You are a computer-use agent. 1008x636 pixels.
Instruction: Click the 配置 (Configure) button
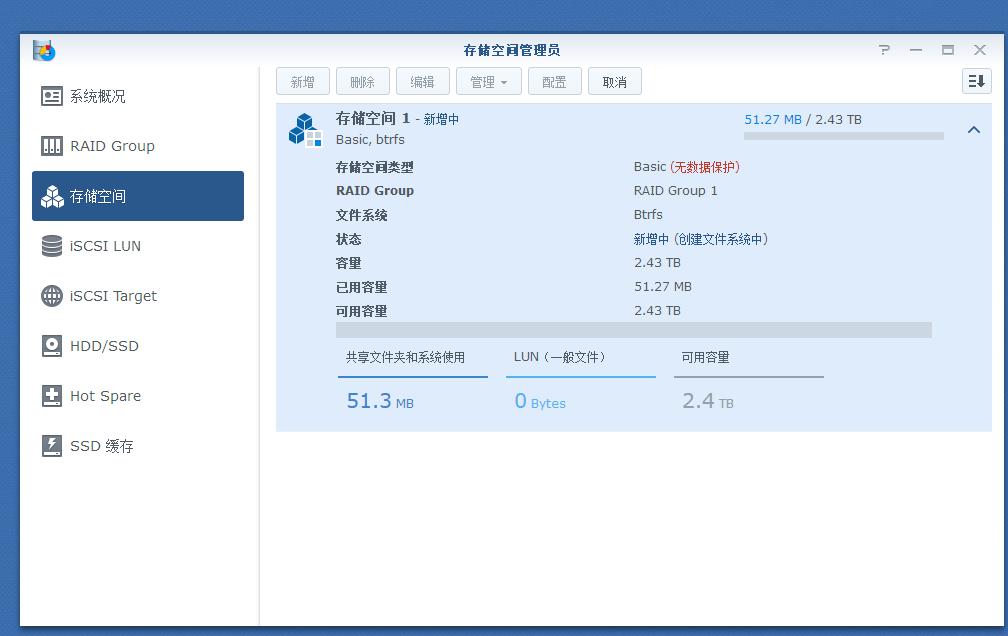(554, 81)
